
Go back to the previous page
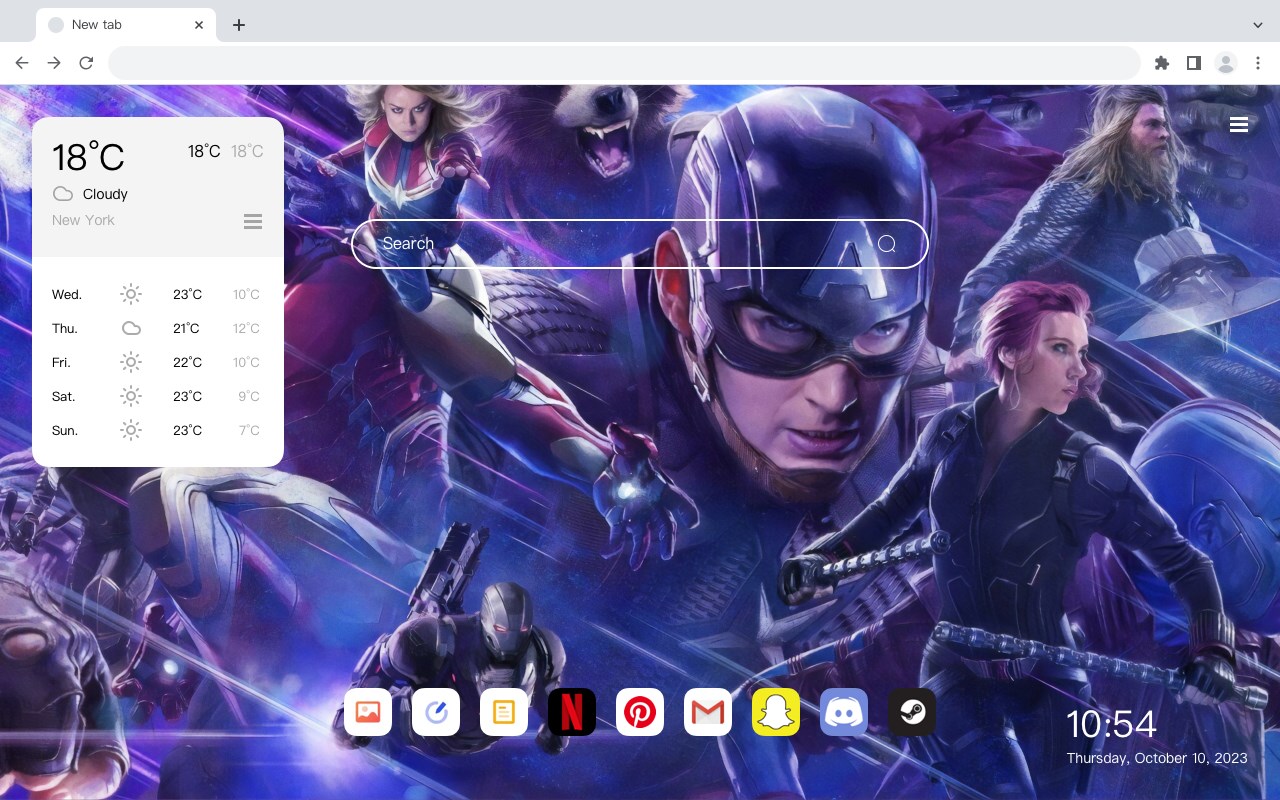22,63
